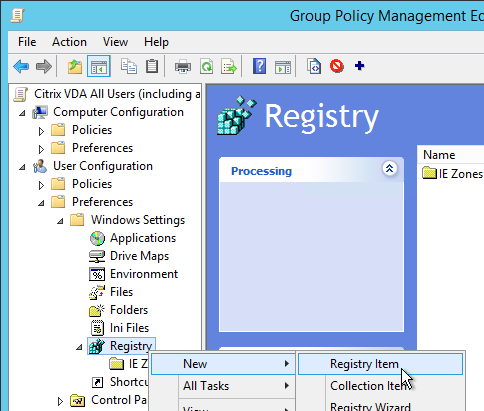This screenshot has width=484, height=411.
Task: Collapse the User Configuration node
Action: coord(22,167)
